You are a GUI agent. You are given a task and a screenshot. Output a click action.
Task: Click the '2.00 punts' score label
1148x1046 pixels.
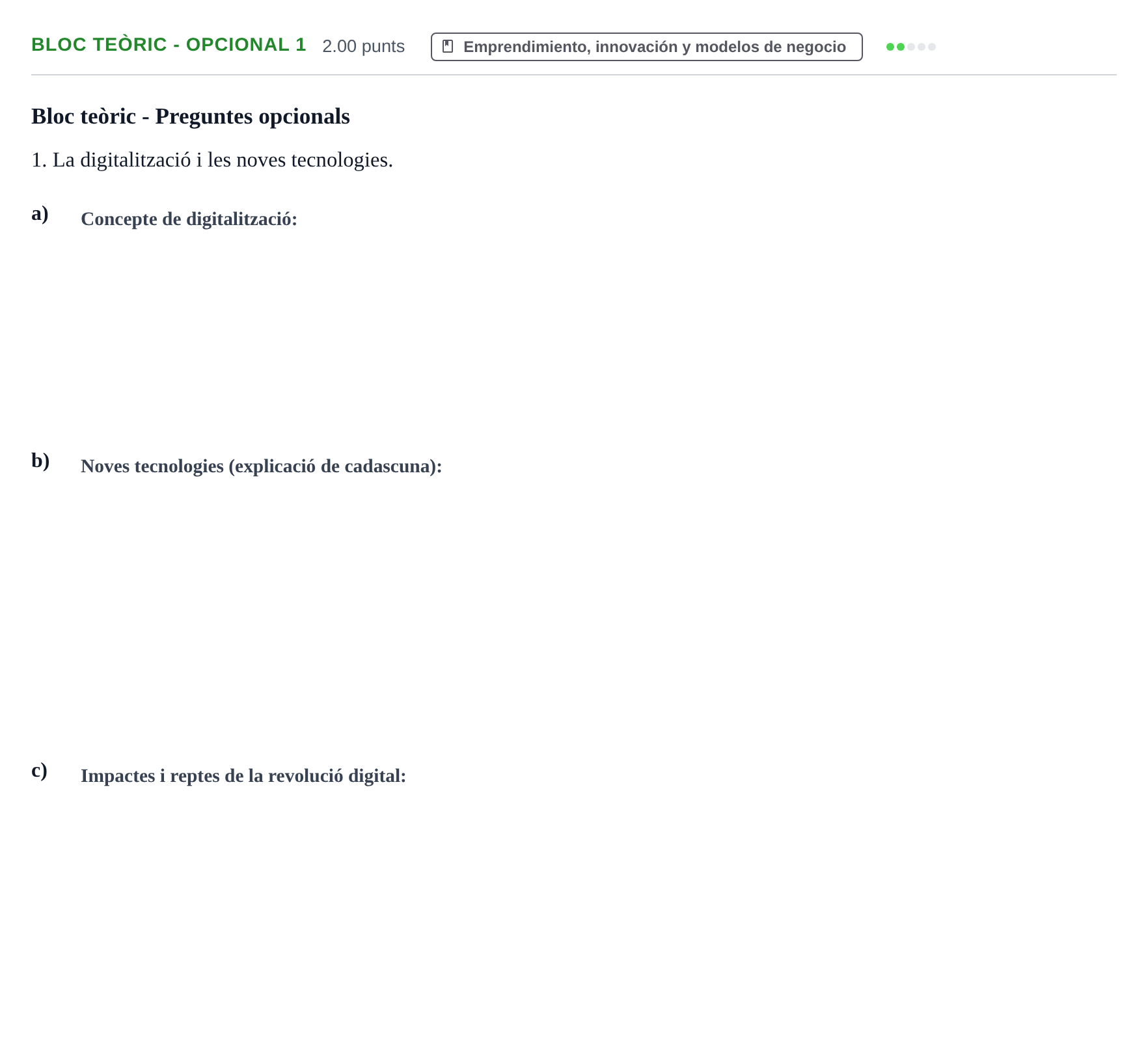pos(363,46)
